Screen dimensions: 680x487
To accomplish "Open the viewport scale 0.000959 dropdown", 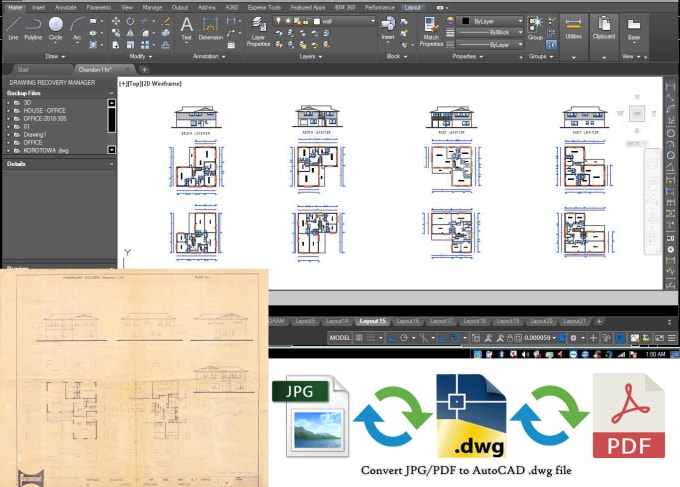I will pos(540,338).
